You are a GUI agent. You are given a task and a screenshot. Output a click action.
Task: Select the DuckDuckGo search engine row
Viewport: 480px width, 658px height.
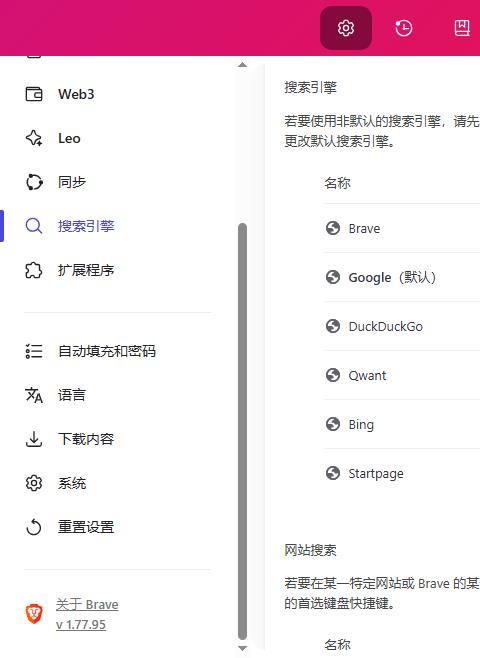403,326
